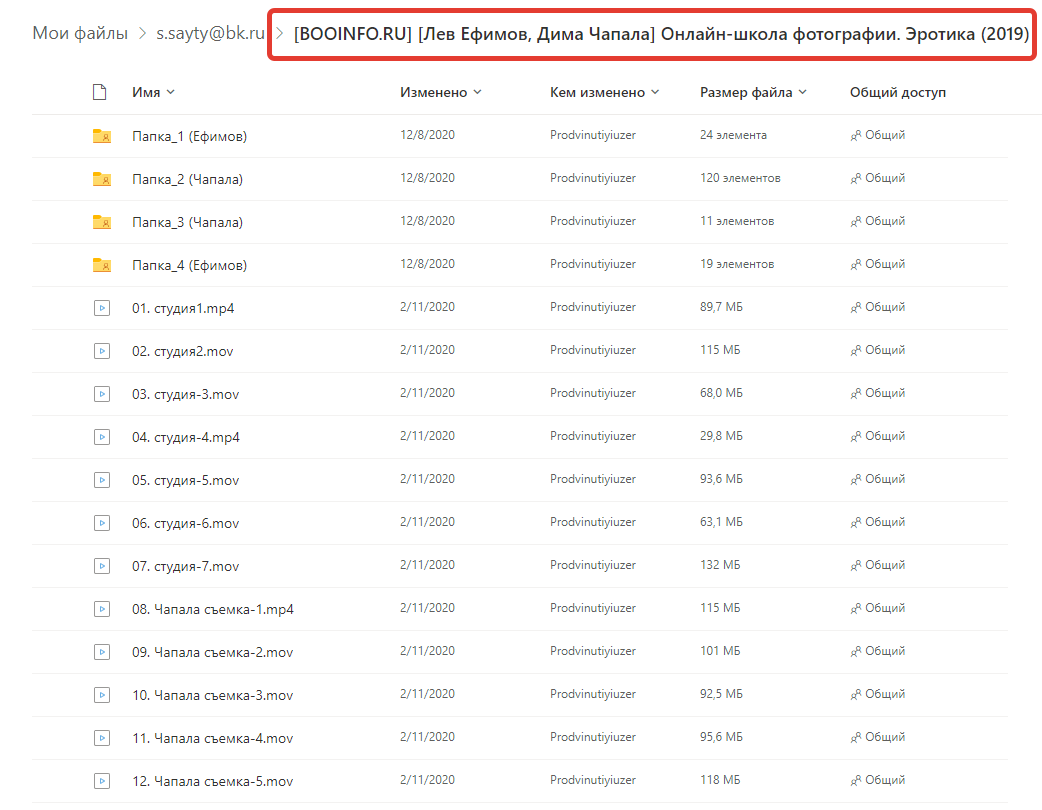Open file 10. Чапала съемка-3.mov
Viewport: 1042px width, 810px height.
[x=213, y=696]
